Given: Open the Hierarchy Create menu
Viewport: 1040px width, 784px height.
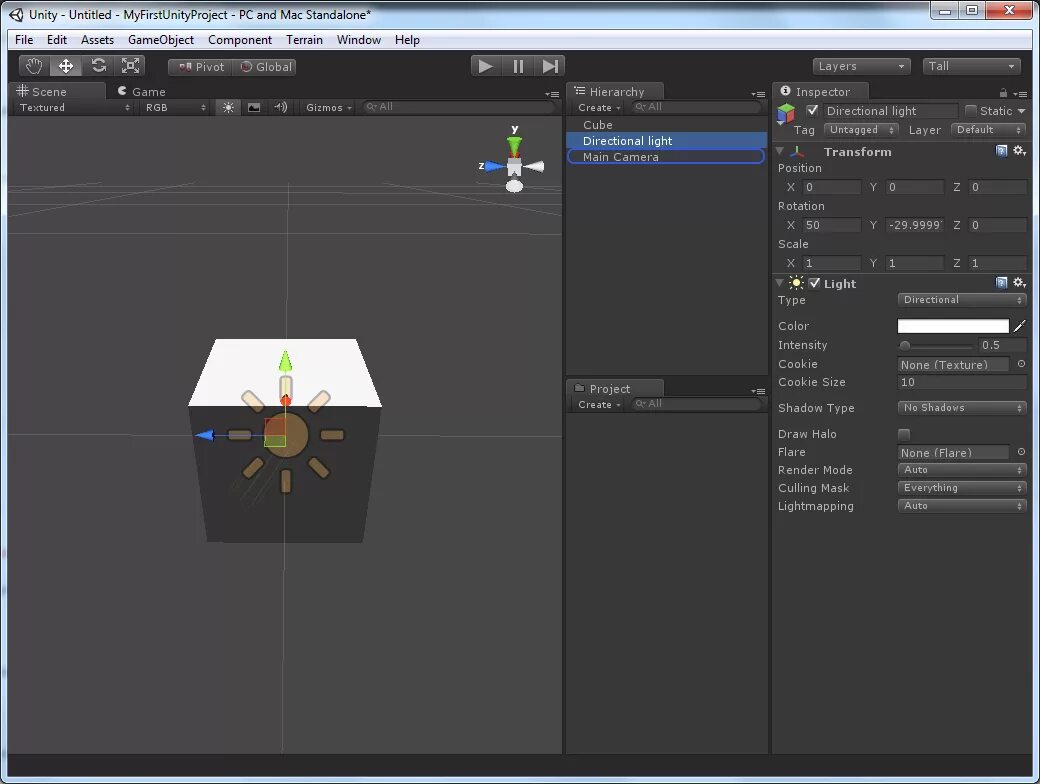Looking at the screenshot, I should [x=598, y=107].
